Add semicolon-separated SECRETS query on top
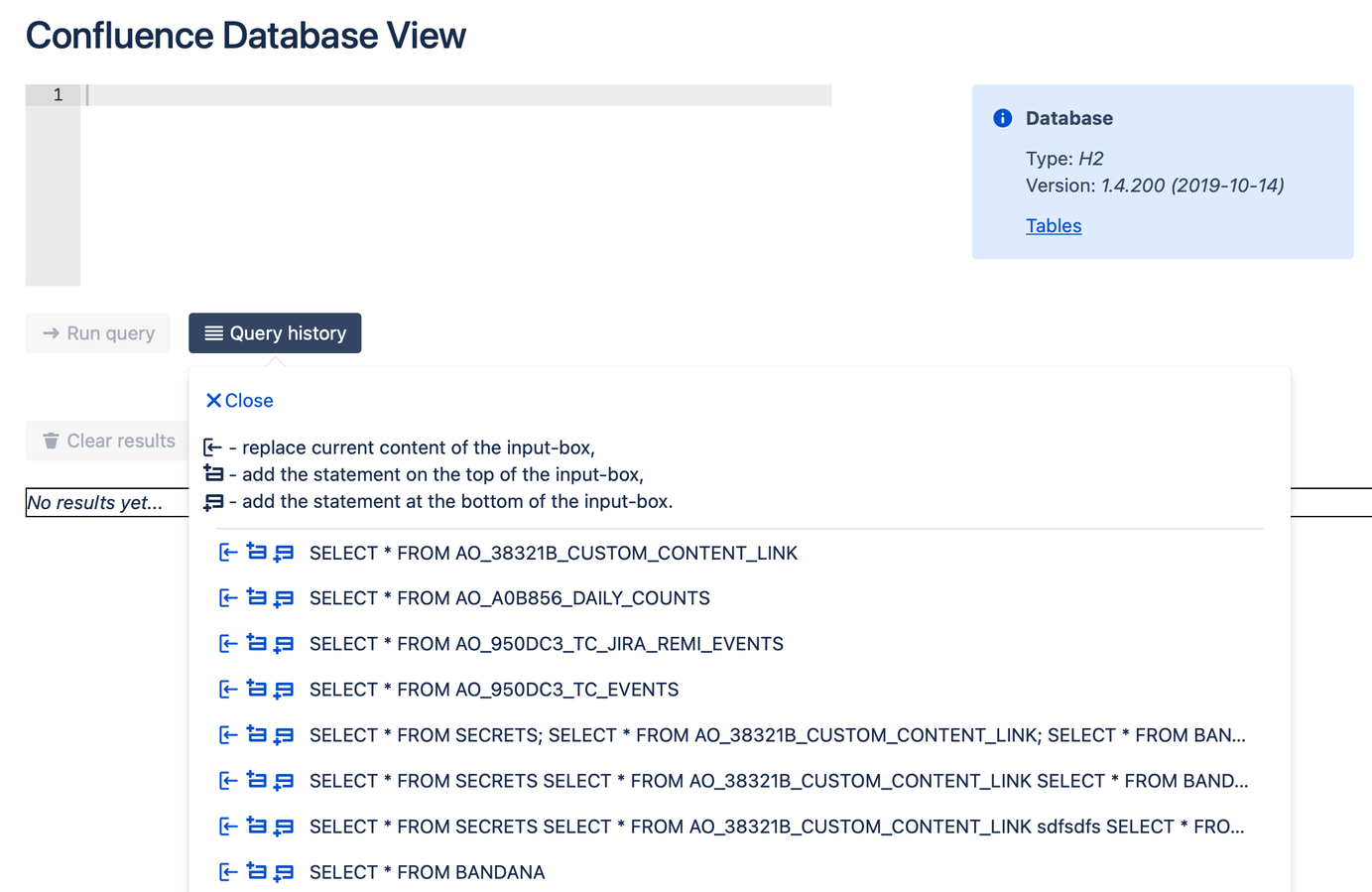The width and height of the screenshot is (1372, 892). (x=256, y=734)
